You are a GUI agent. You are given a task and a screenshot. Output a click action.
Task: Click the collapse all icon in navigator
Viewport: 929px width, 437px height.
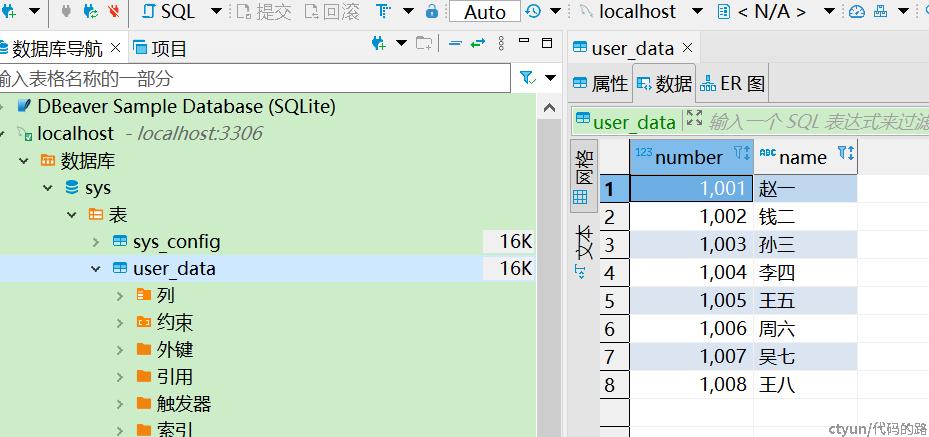455,44
